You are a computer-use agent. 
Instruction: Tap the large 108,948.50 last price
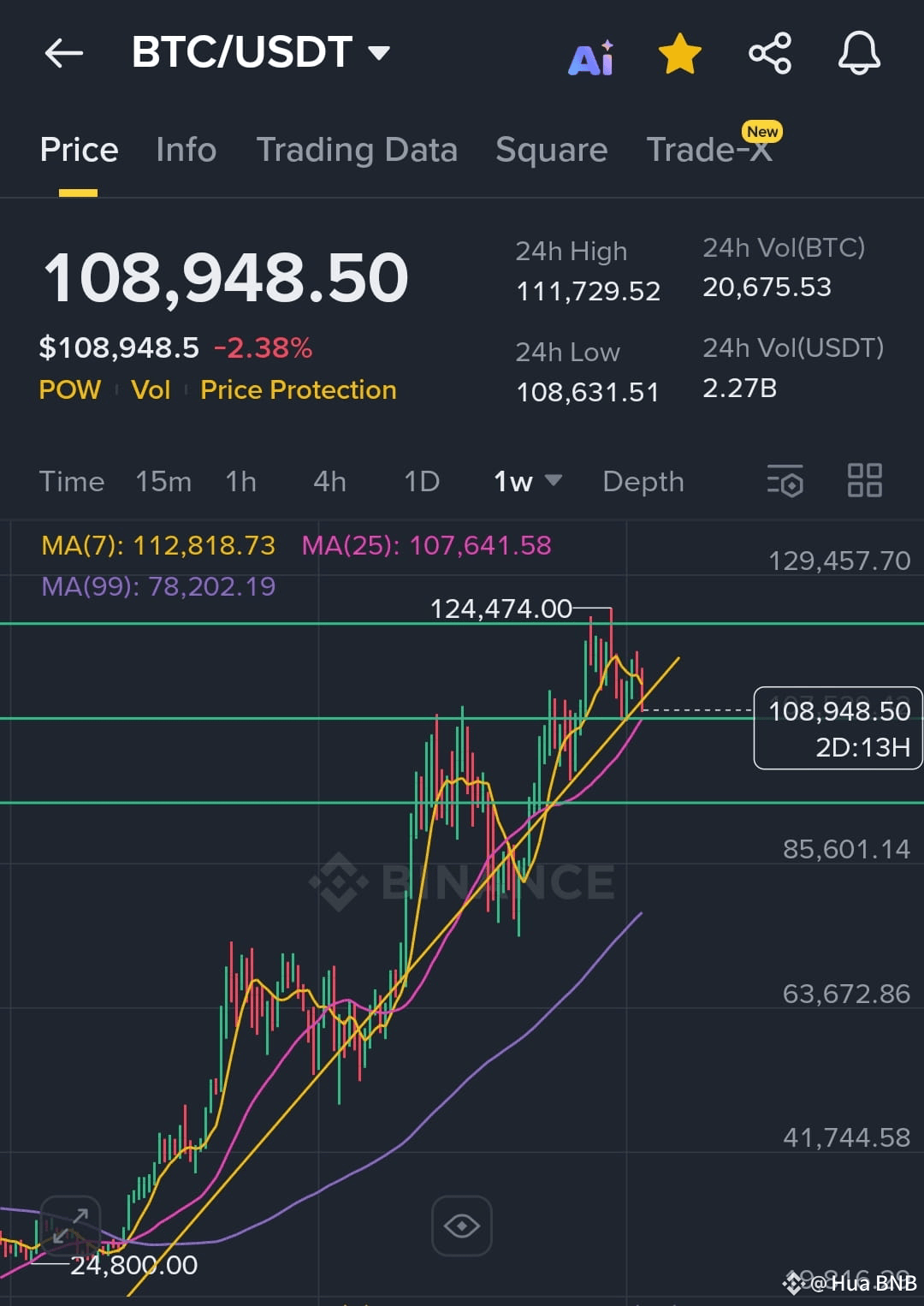(x=226, y=278)
